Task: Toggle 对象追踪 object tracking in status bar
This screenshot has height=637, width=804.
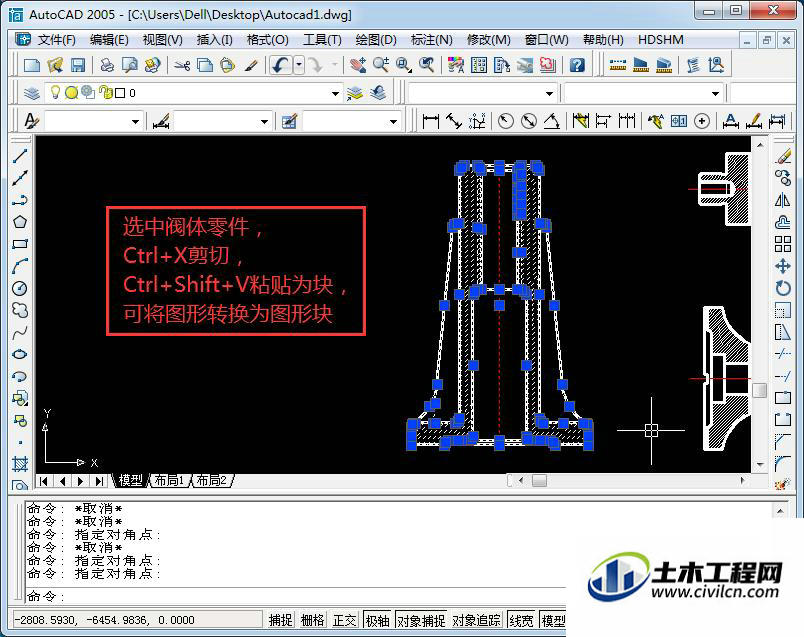Action: pos(476,620)
